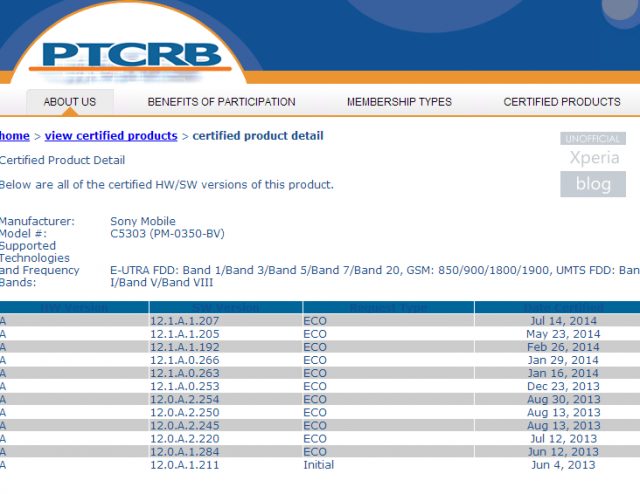Click the Model #: label
This screenshot has width=640, height=494.
pyautogui.click(x=23, y=234)
